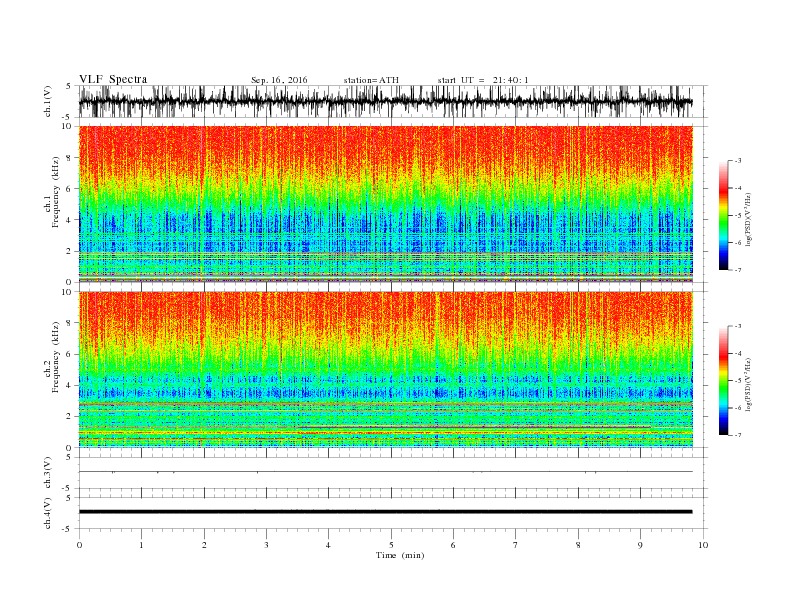
Task: Click the thick ch.4 voltage trace
Action: coord(386,512)
